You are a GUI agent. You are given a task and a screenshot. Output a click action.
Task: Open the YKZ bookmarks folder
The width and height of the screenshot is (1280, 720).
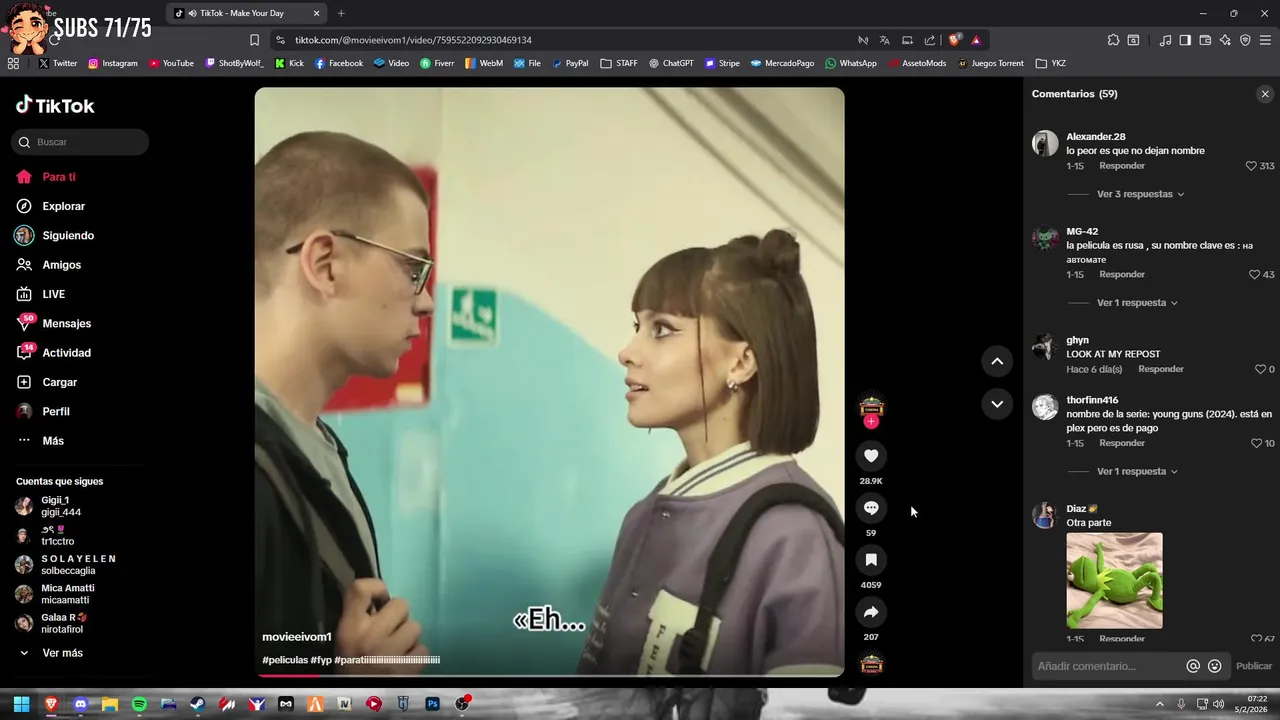(1051, 63)
